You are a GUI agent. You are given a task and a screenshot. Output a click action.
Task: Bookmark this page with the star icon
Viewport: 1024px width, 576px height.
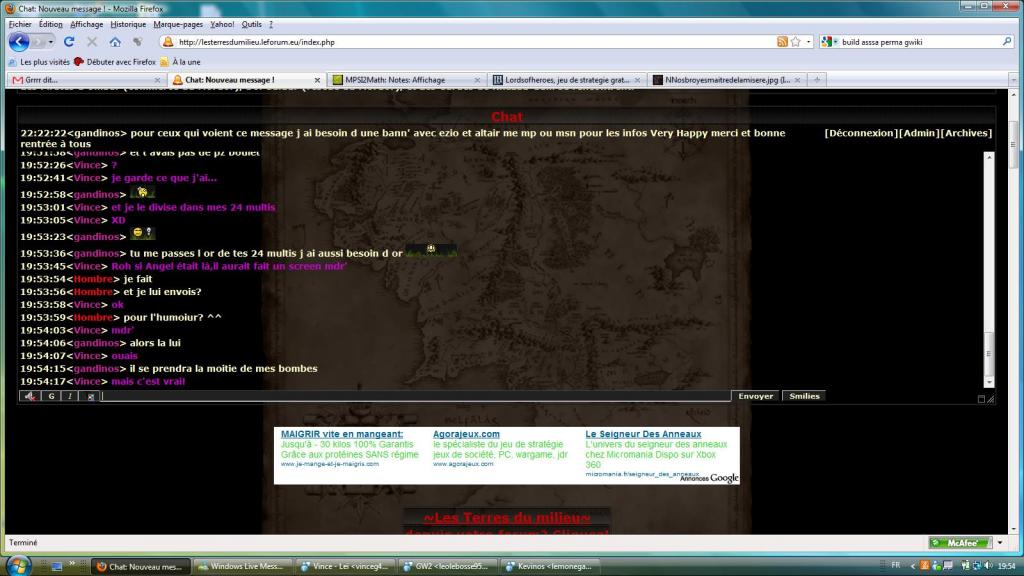(795, 42)
